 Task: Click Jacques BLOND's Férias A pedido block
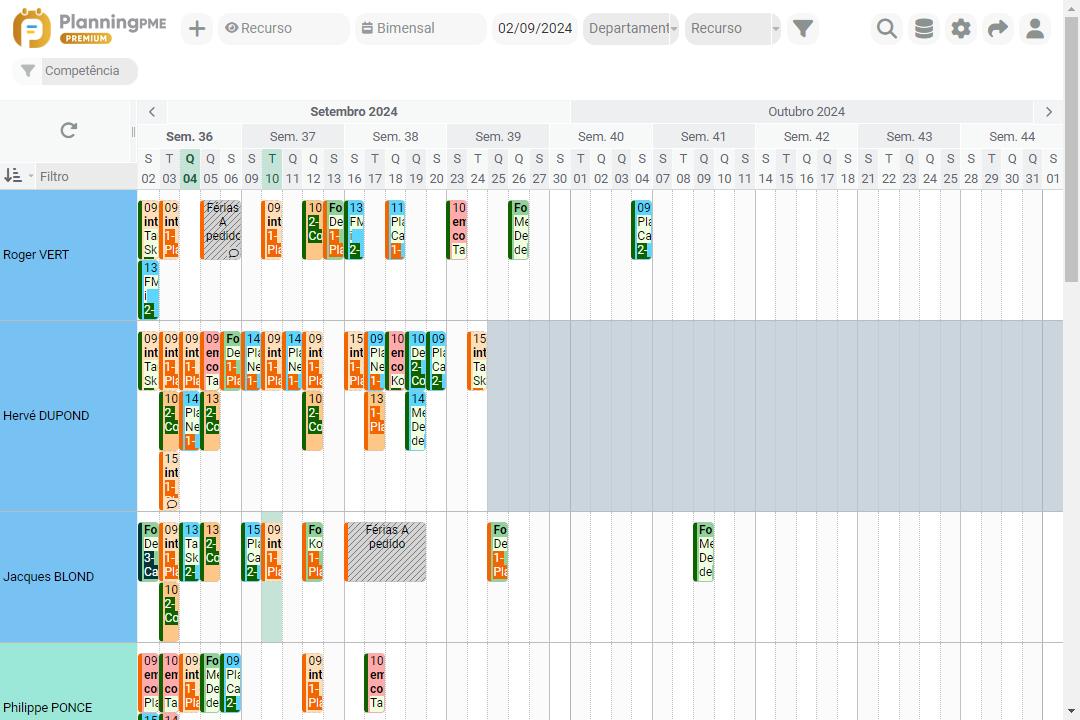click(387, 551)
